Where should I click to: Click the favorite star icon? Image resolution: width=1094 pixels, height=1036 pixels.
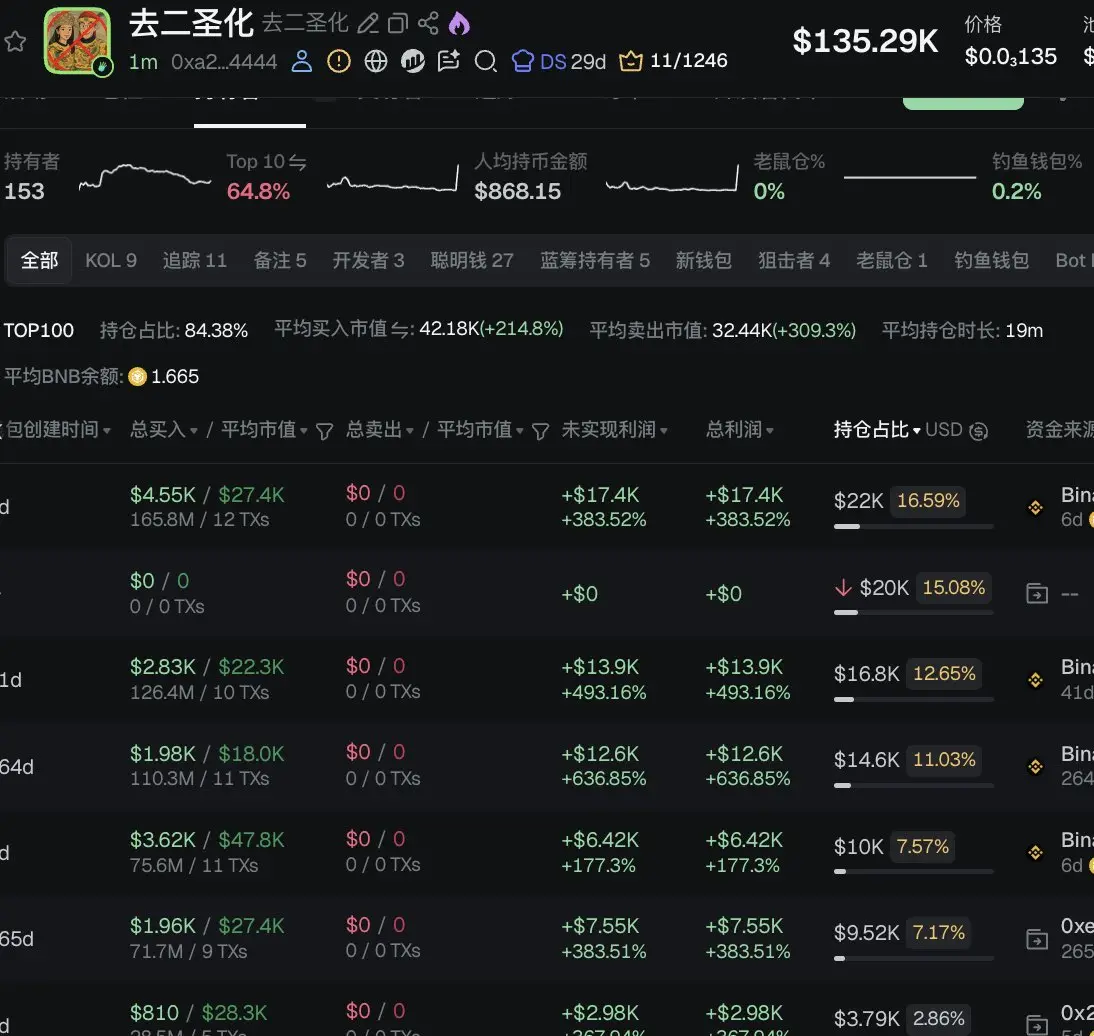[15, 42]
